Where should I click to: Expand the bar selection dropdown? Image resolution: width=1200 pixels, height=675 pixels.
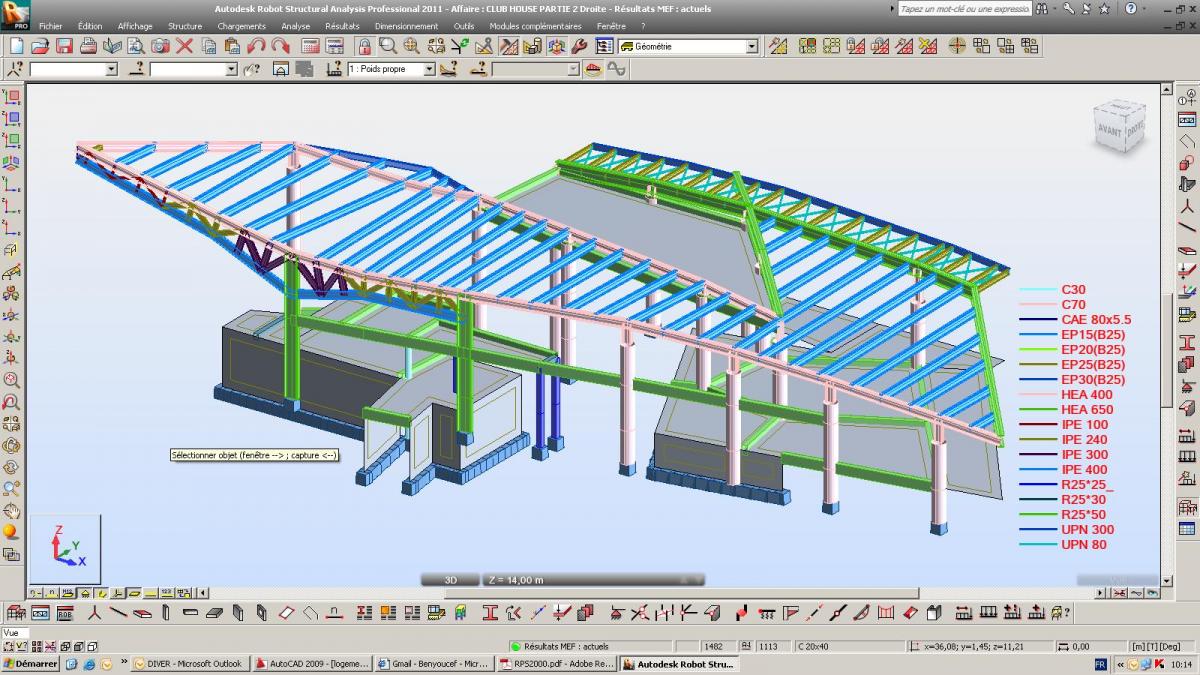tap(231, 69)
